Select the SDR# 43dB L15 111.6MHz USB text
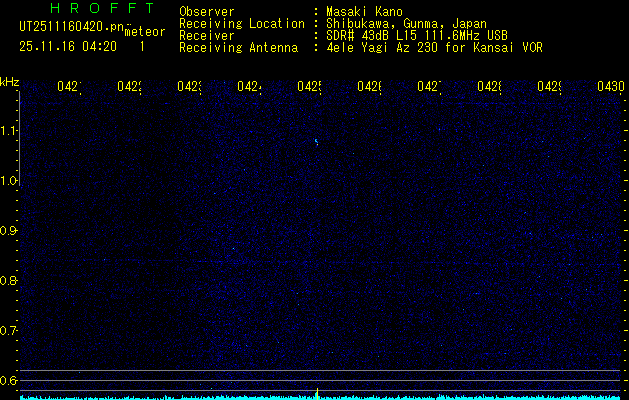The width and height of the screenshot is (629, 400). click(x=417, y=36)
